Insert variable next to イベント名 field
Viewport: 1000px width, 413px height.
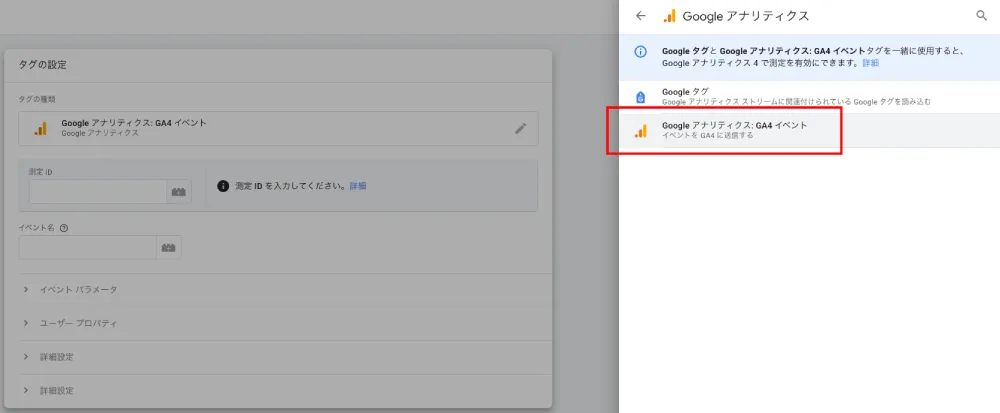168,247
